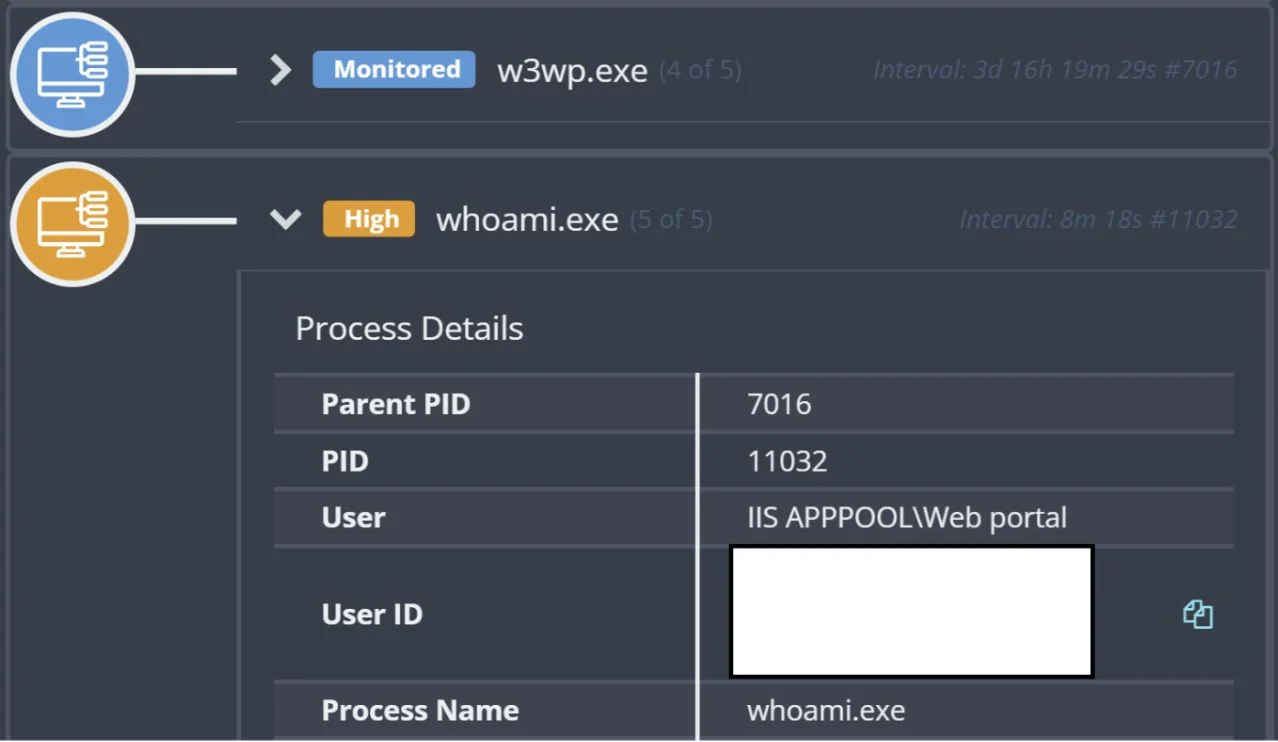Select the whoami.exe Process Name row
The image size is (1278, 742).
tap(828, 710)
